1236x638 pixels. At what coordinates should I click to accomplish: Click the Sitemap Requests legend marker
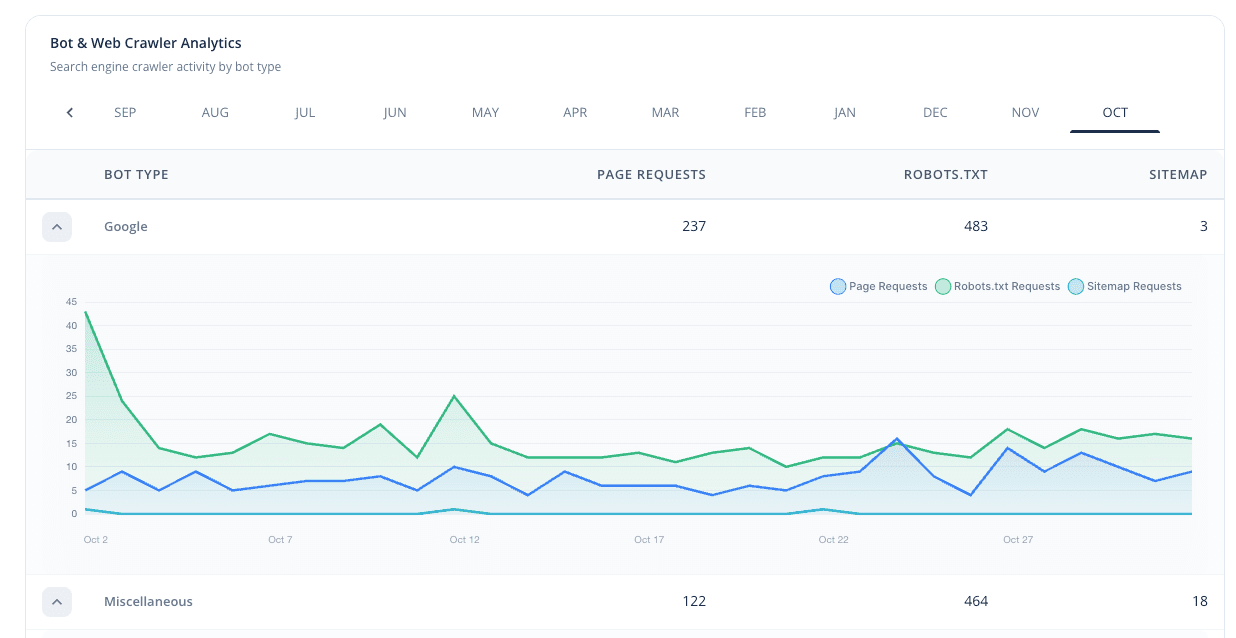(1075, 286)
